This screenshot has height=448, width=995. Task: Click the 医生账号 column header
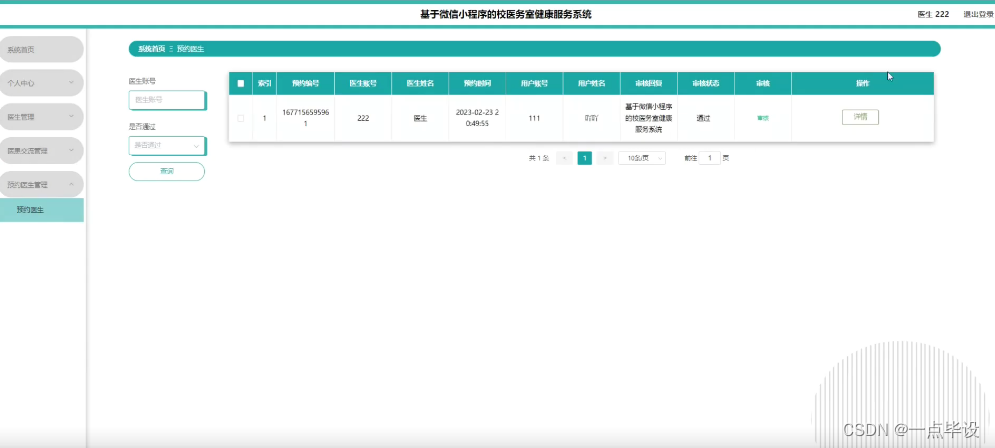[363, 83]
